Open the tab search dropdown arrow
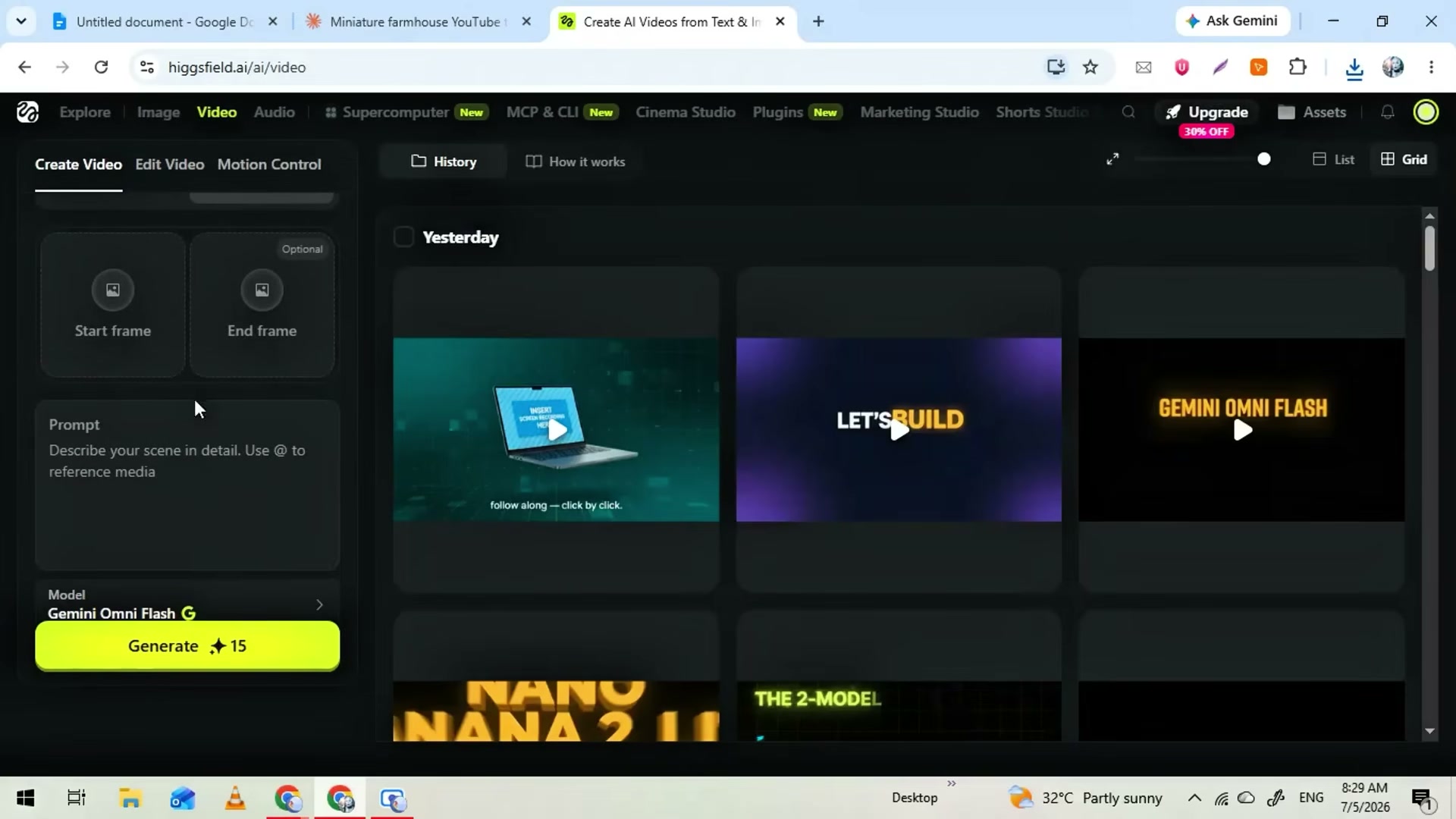Viewport: 1456px width, 819px height. [21, 21]
